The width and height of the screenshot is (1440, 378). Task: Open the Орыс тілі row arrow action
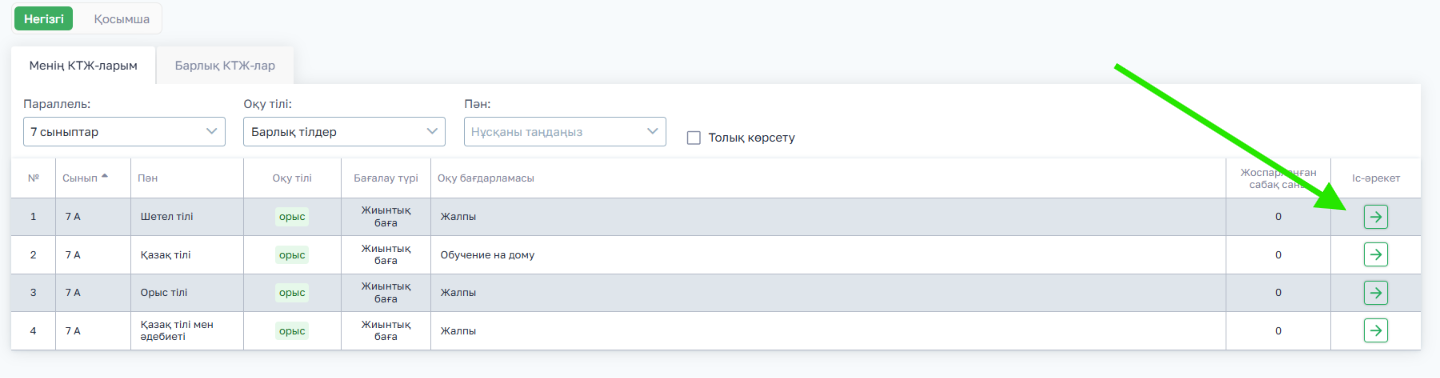1376,292
